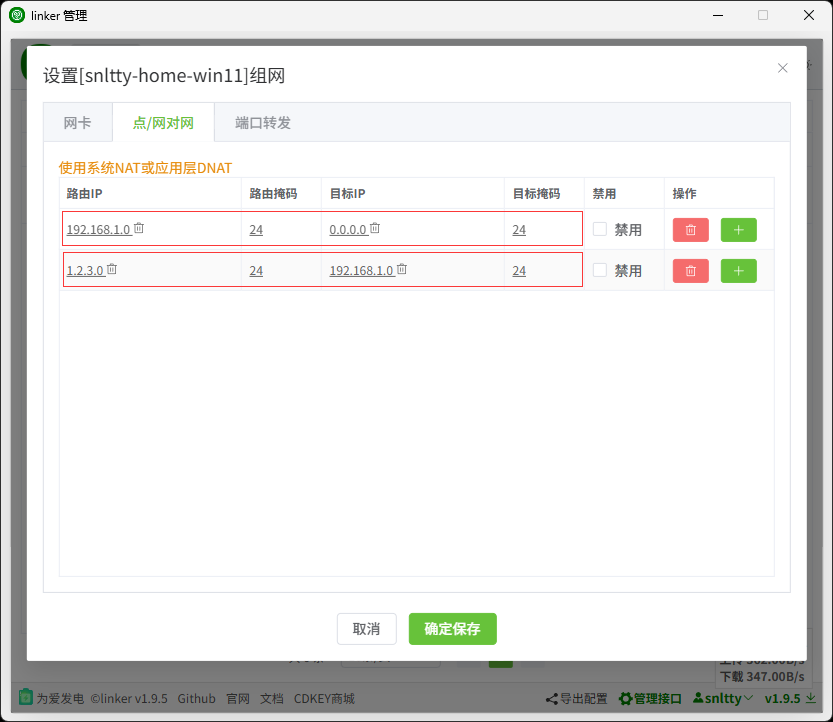Edit the route IP value 1.2.3.0
The height and width of the screenshot is (722, 833).
pos(85,271)
